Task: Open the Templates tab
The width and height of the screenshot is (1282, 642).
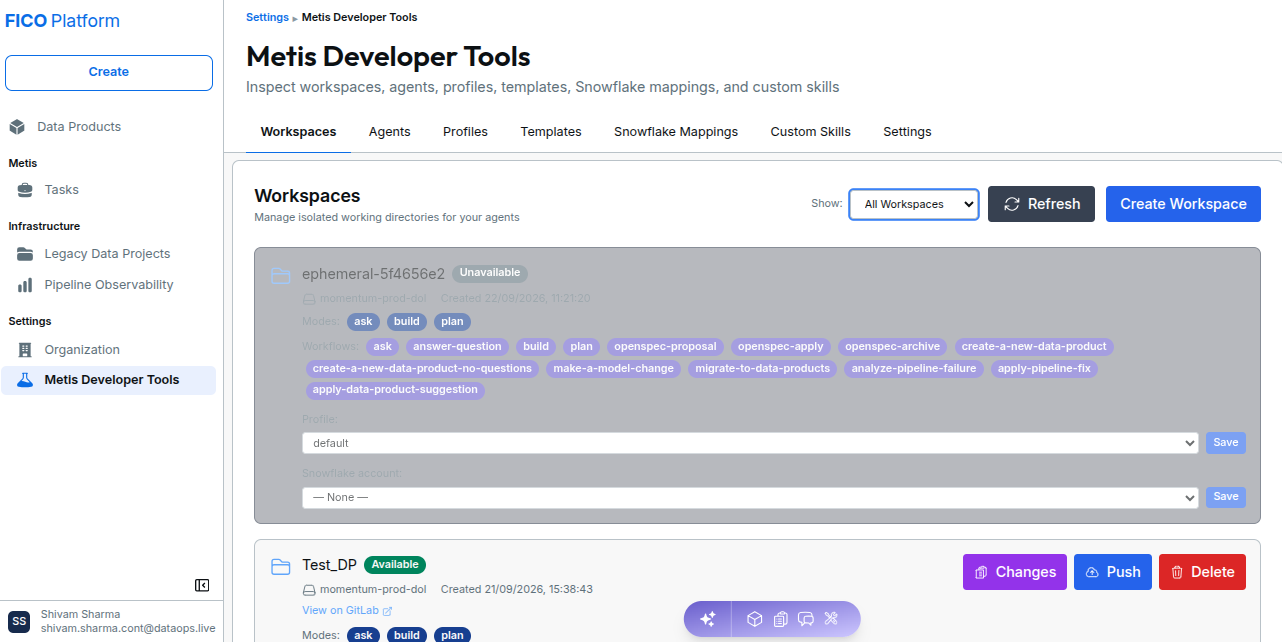Action: 551,132
